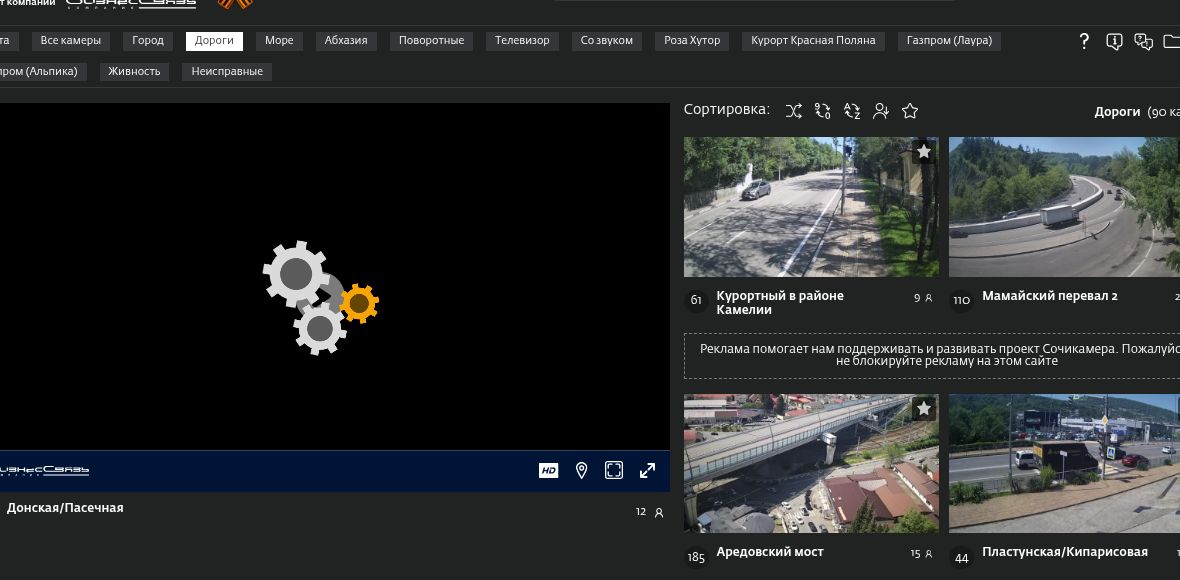This screenshot has height=580, width=1180.
Task: Favorite Аредовский мост camera star
Action: [x=924, y=409]
